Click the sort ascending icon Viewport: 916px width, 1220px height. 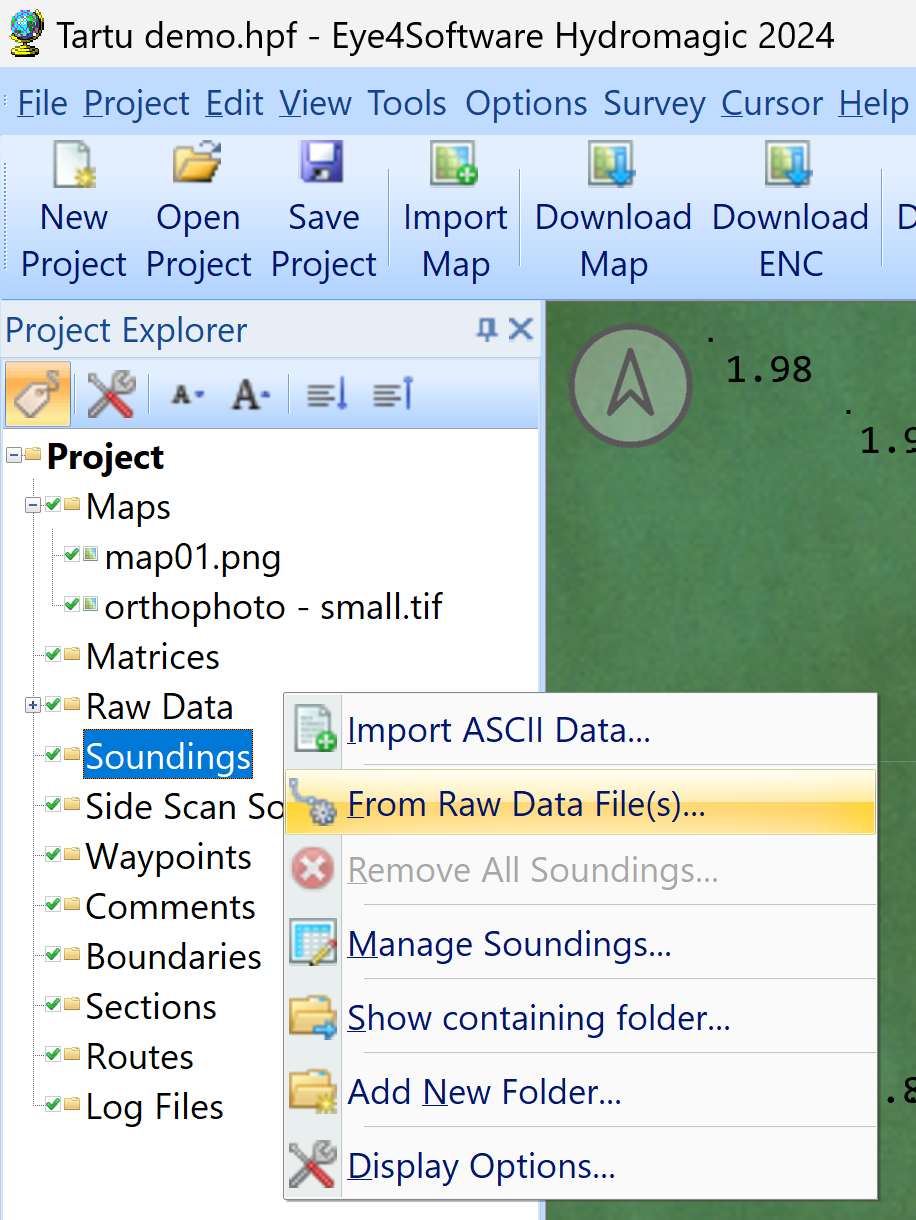tap(392, 395)
